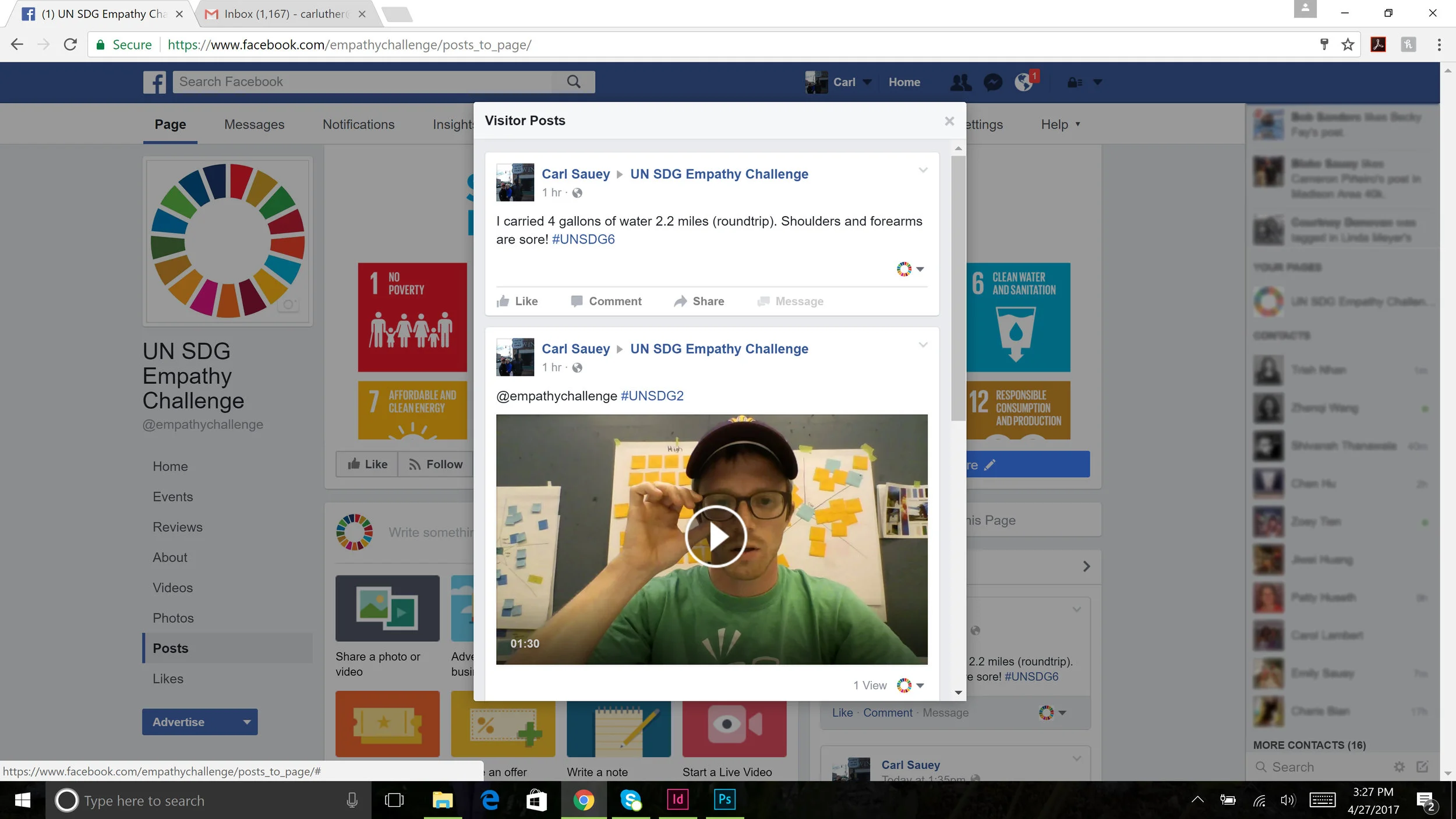Viewport: 1456px width, 819px height.
Task: Comment on the first visitor post
Action: coord(606,301)
